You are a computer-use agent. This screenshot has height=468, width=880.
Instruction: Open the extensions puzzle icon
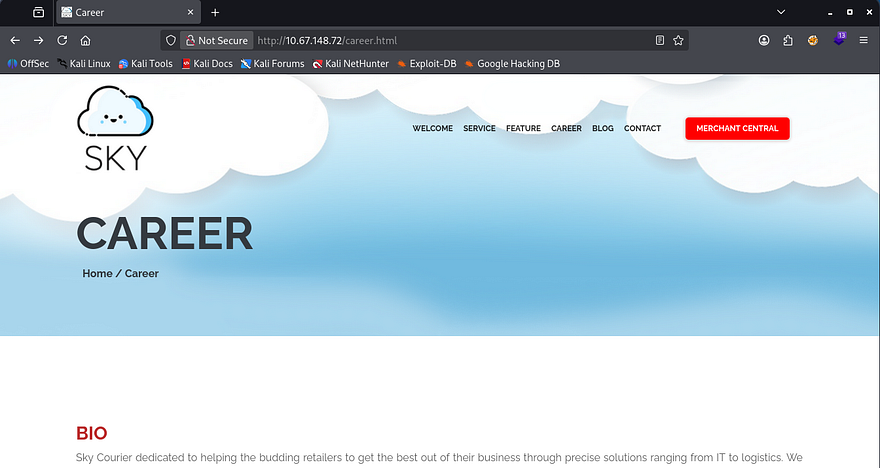(x=788, y=41)
